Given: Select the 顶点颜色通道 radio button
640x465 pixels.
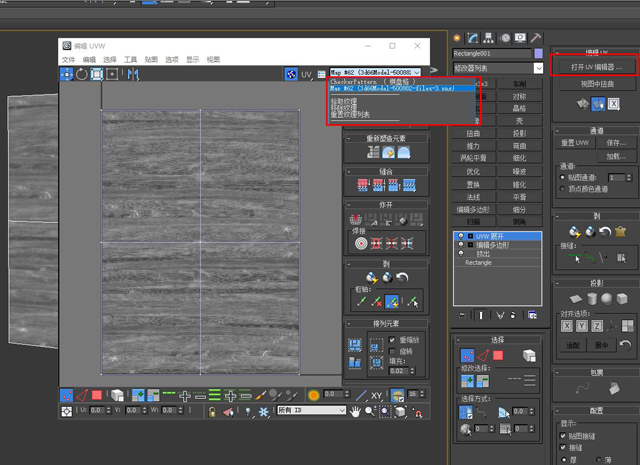Looking at the screenshot, I should [563, 188].
